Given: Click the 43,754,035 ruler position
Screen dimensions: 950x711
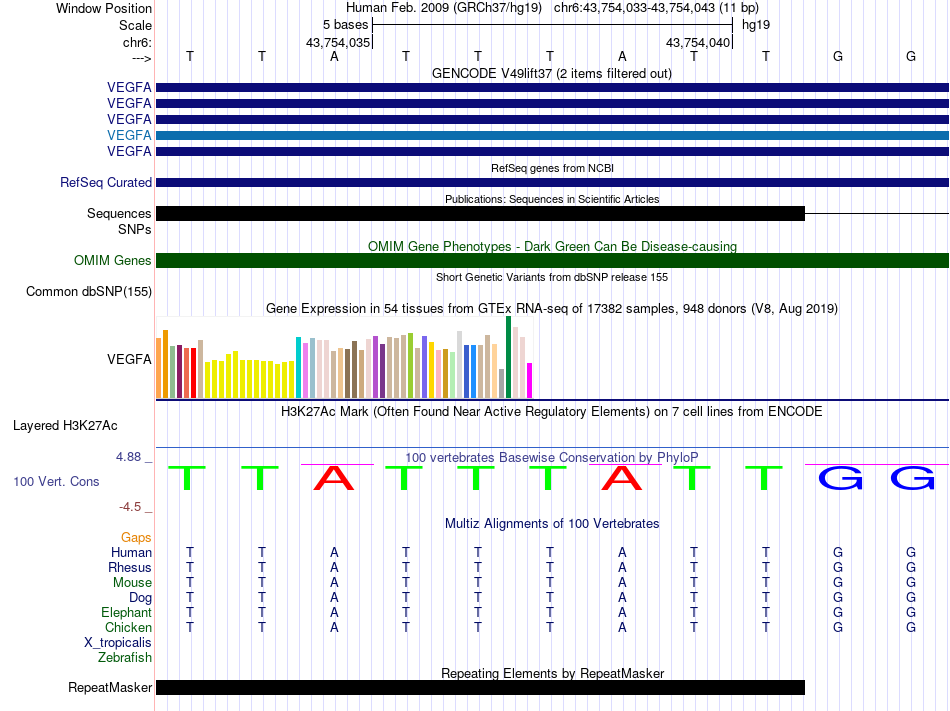Looking at the screenshot, I should tap(337, 42).
